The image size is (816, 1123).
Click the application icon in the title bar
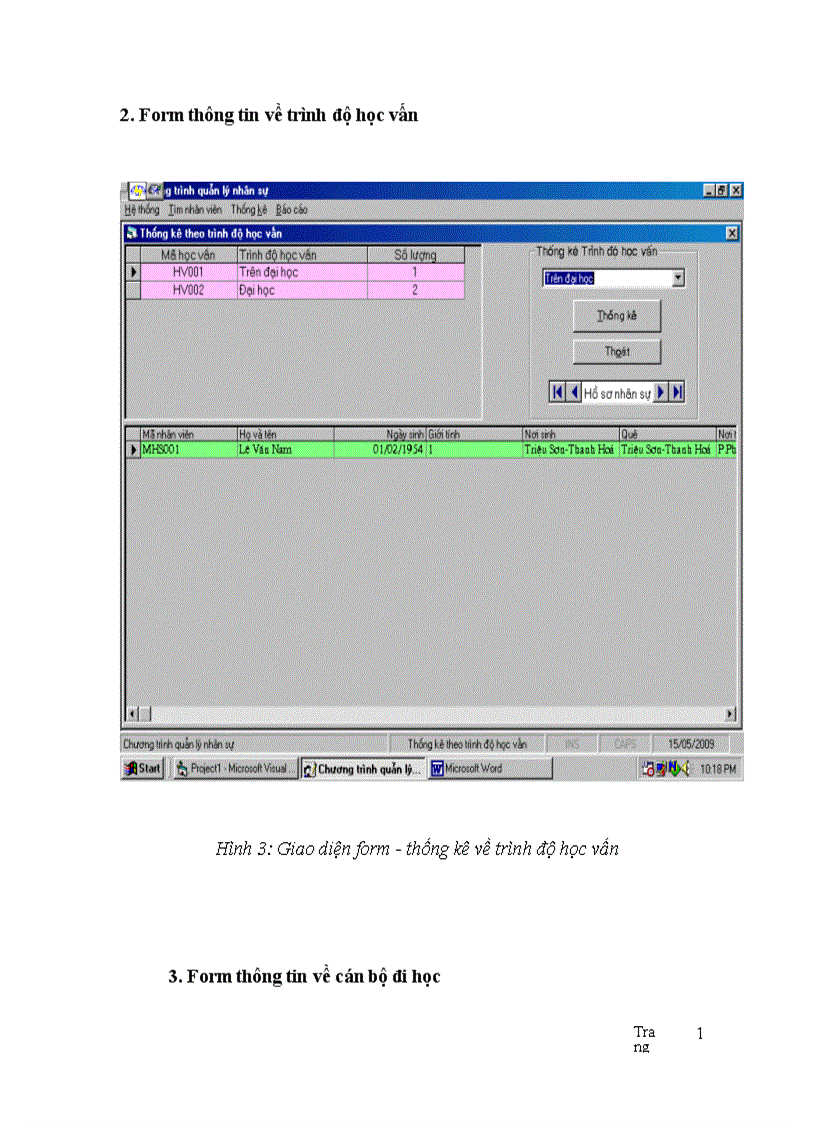(x=137, y=190)
